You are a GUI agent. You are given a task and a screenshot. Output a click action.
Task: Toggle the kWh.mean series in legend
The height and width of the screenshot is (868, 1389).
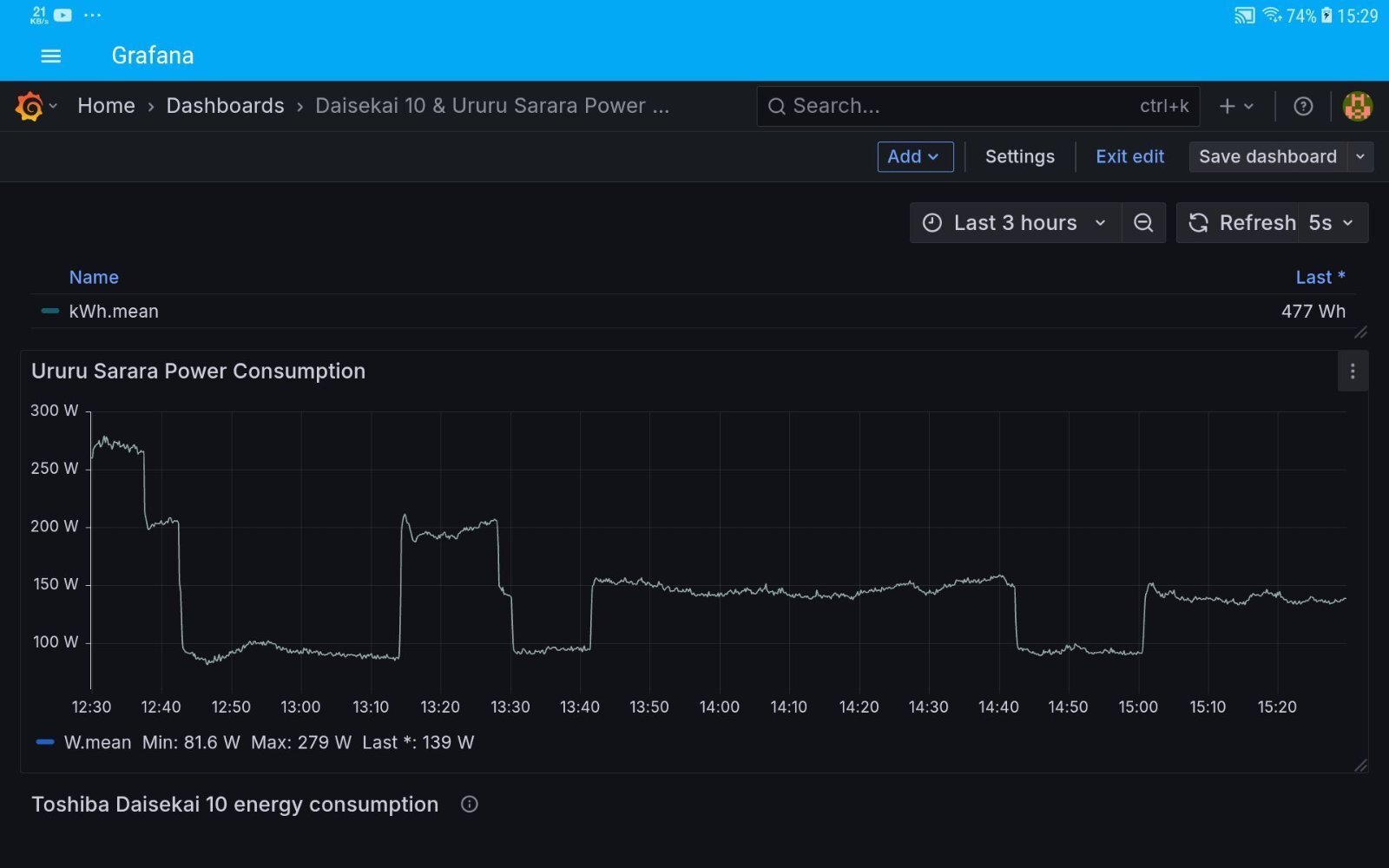[114, 311]
